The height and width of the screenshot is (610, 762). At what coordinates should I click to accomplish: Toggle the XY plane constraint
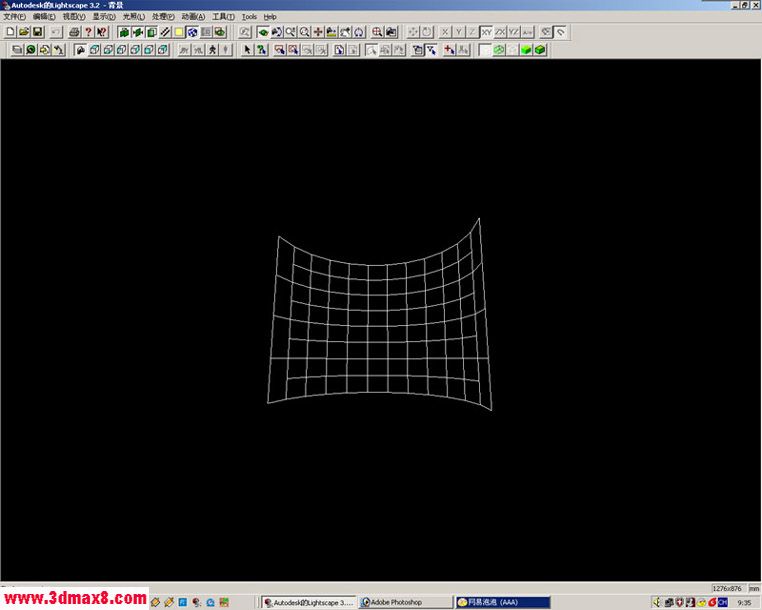pos(486,32)
